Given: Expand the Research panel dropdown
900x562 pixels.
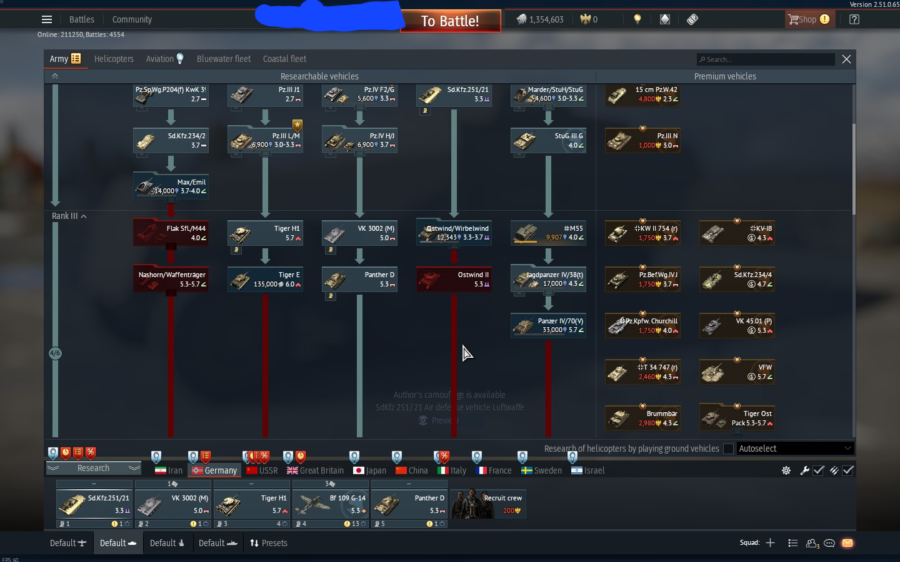Looking at the screenshot, I should click(x=93, y=468).
